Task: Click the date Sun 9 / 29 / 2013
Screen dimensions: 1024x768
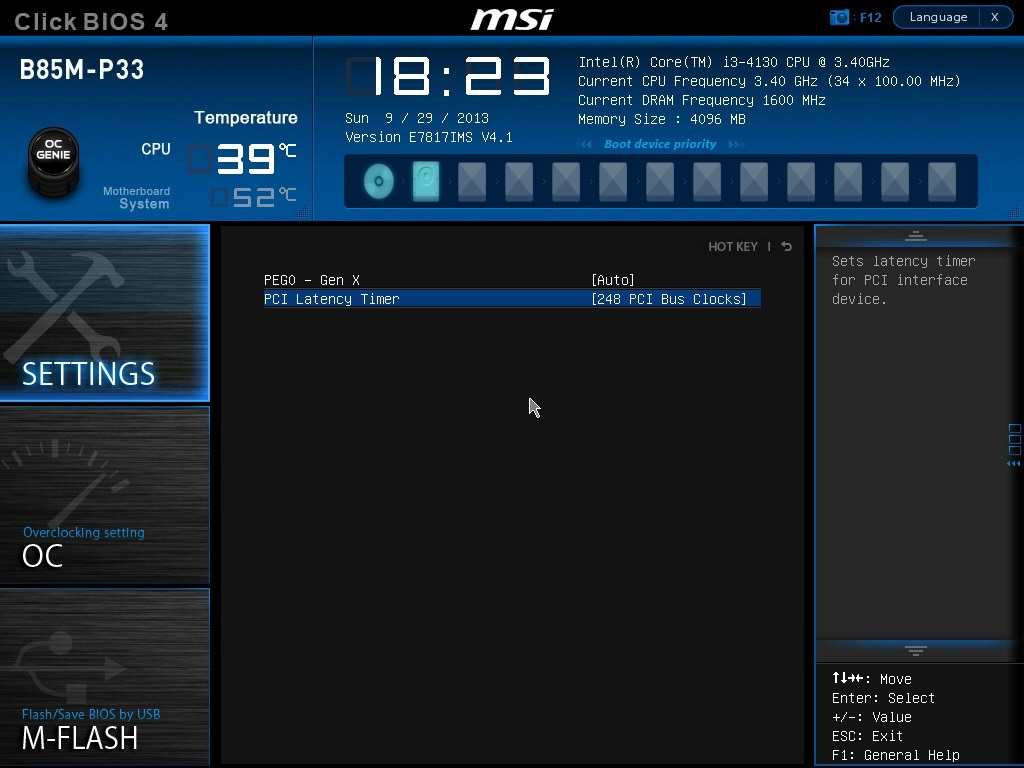Action: [417, 118]
